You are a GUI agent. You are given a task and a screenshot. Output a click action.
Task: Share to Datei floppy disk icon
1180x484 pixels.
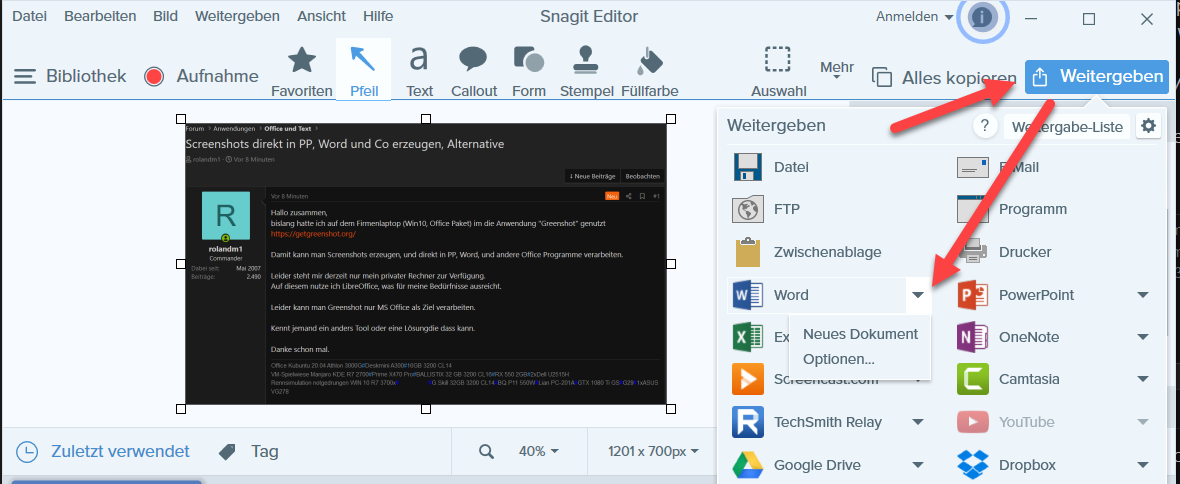tap(748, 167)
